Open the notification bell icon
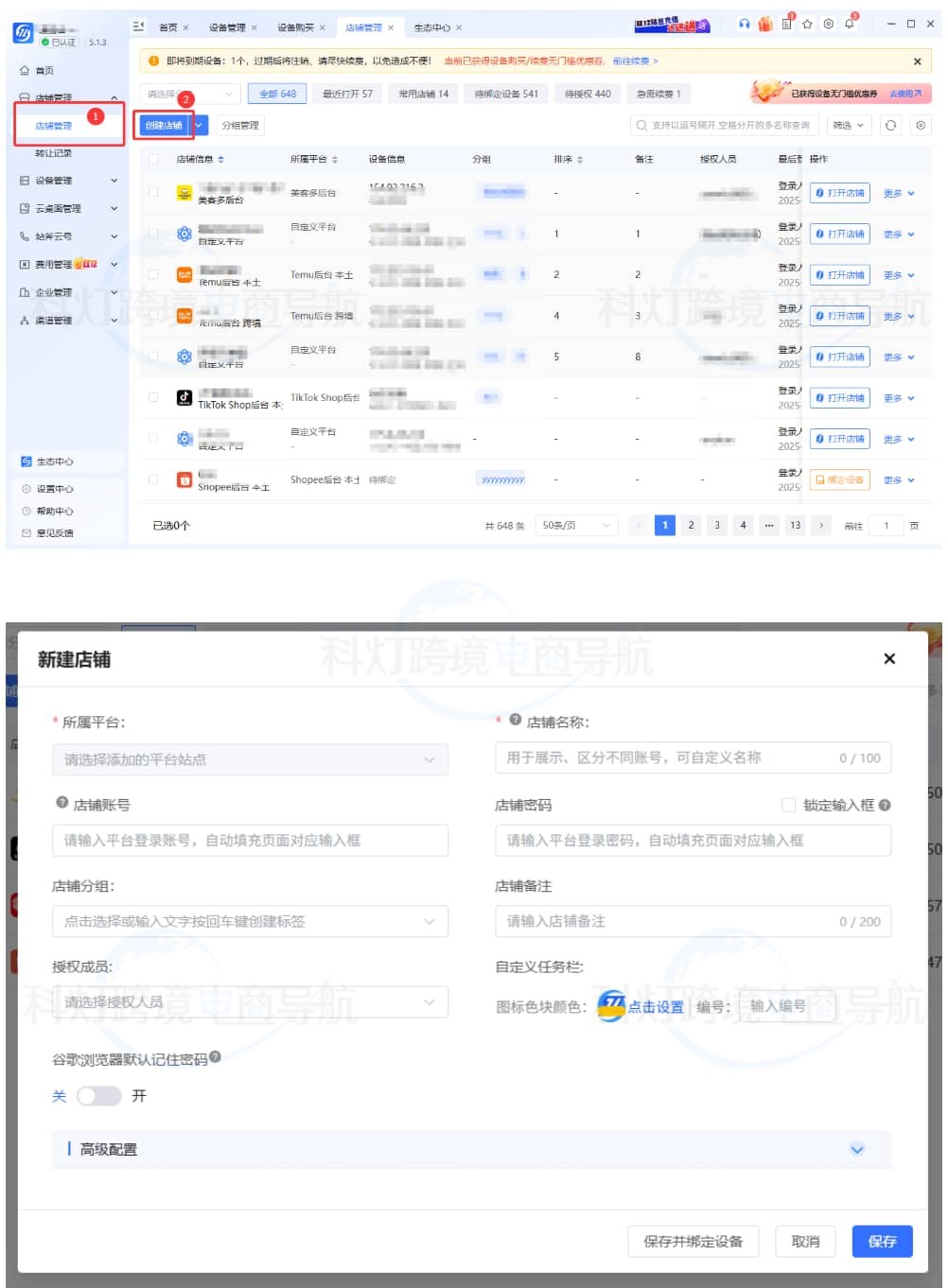This screenshot has width=948, height=1288. pyautogui.click(x=850, y=25)
